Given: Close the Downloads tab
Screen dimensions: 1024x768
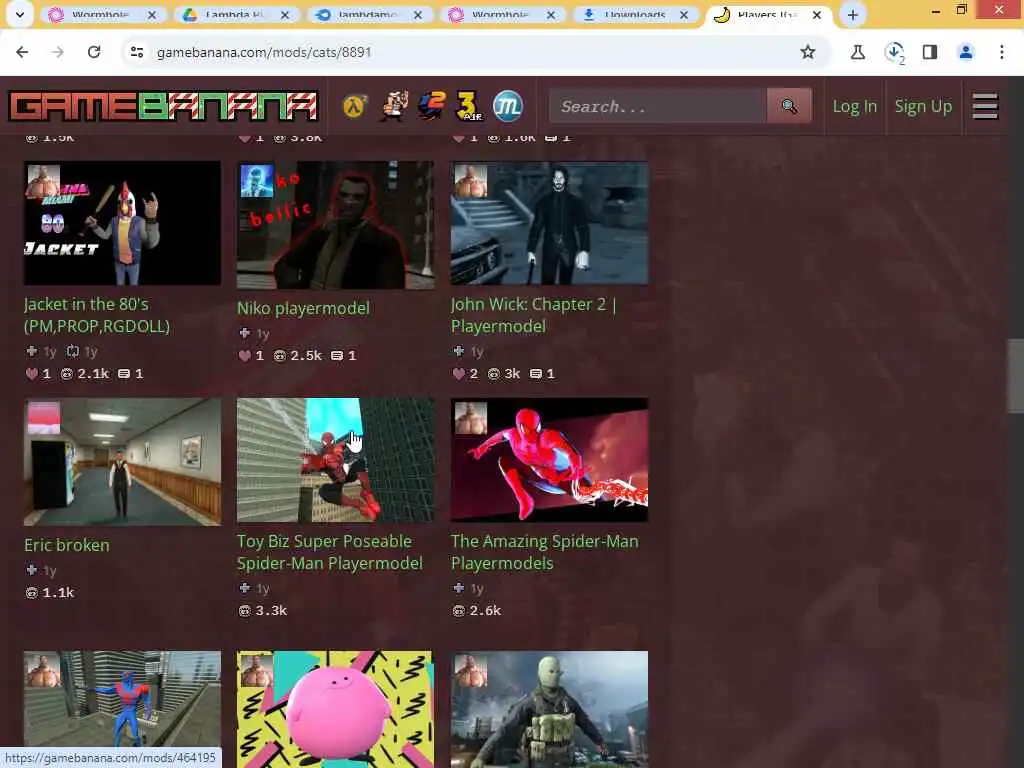Looking at the screenshot, I should pos(684,15).
